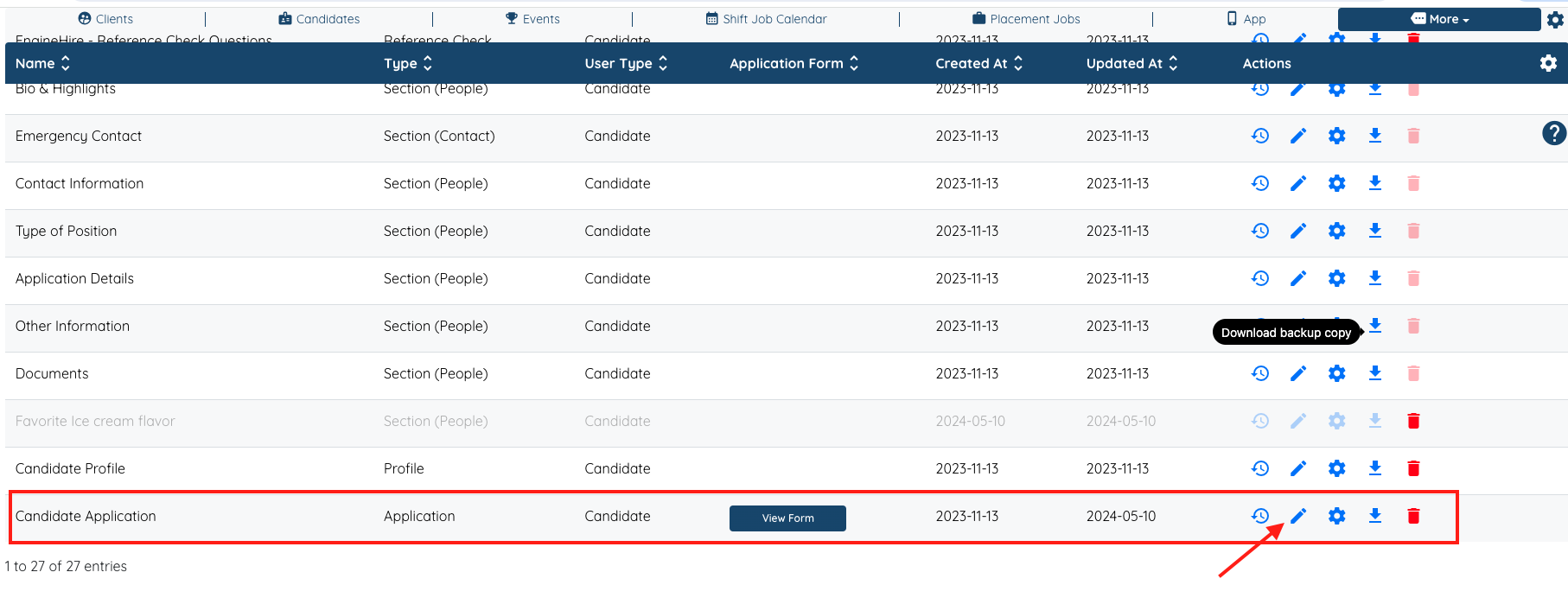Viewport: 1568px width, 604px height.
Task: Select the Documents row name
Action: (52, 373)
